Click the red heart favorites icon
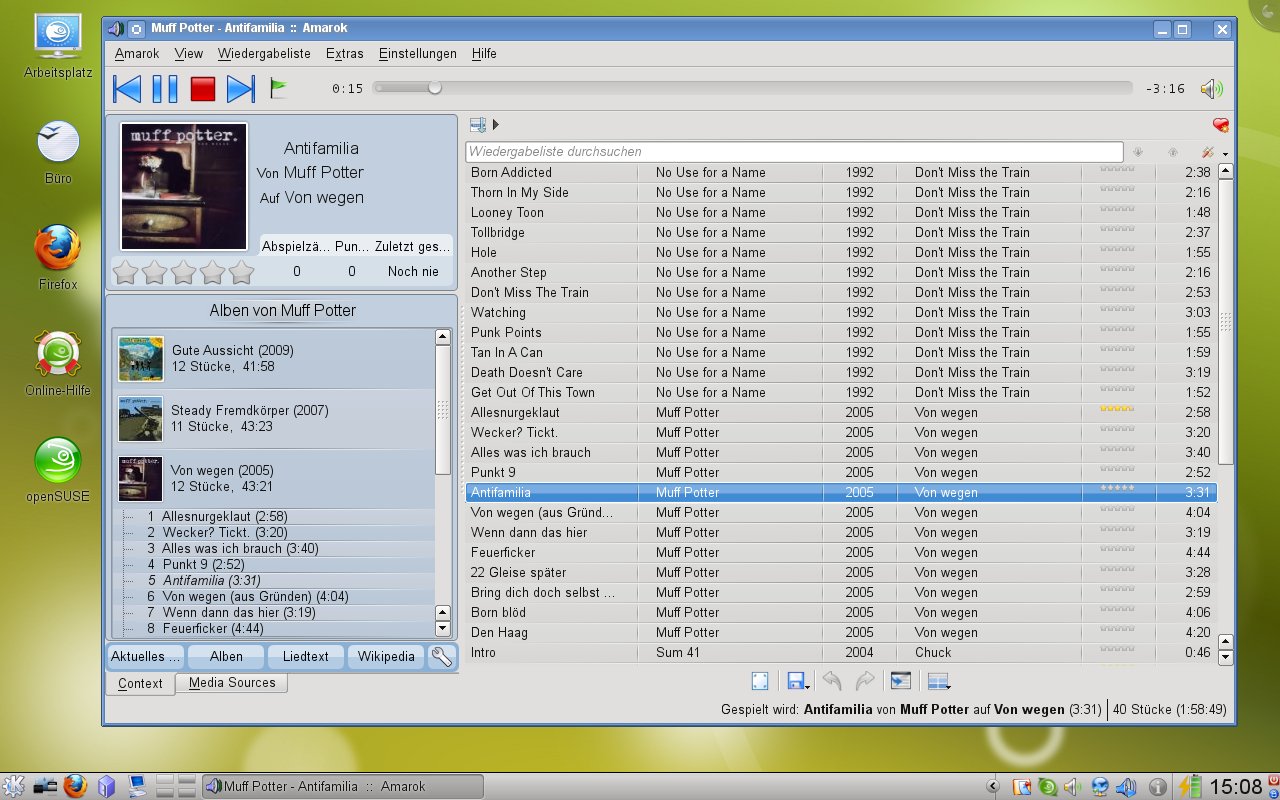Image resolution: width=1280 pixels, height=800 pixels. (1220, 125)
